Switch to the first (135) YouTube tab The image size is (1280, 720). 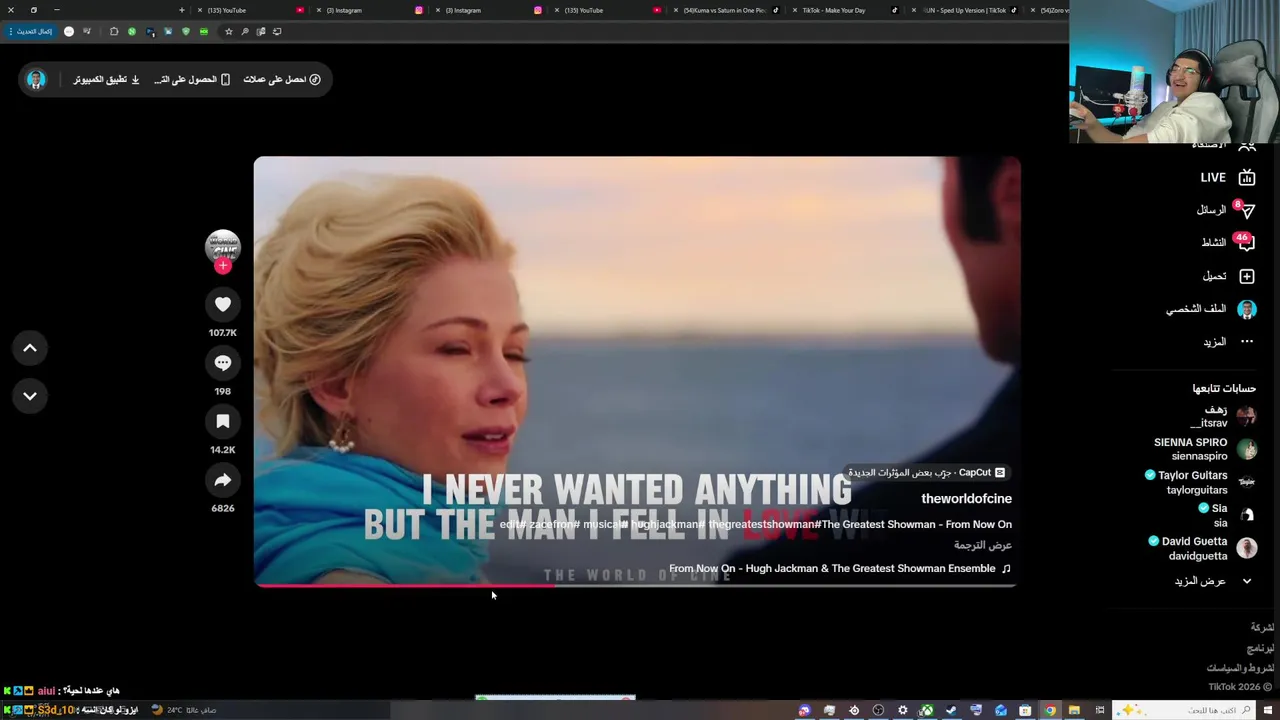point(250,10)
